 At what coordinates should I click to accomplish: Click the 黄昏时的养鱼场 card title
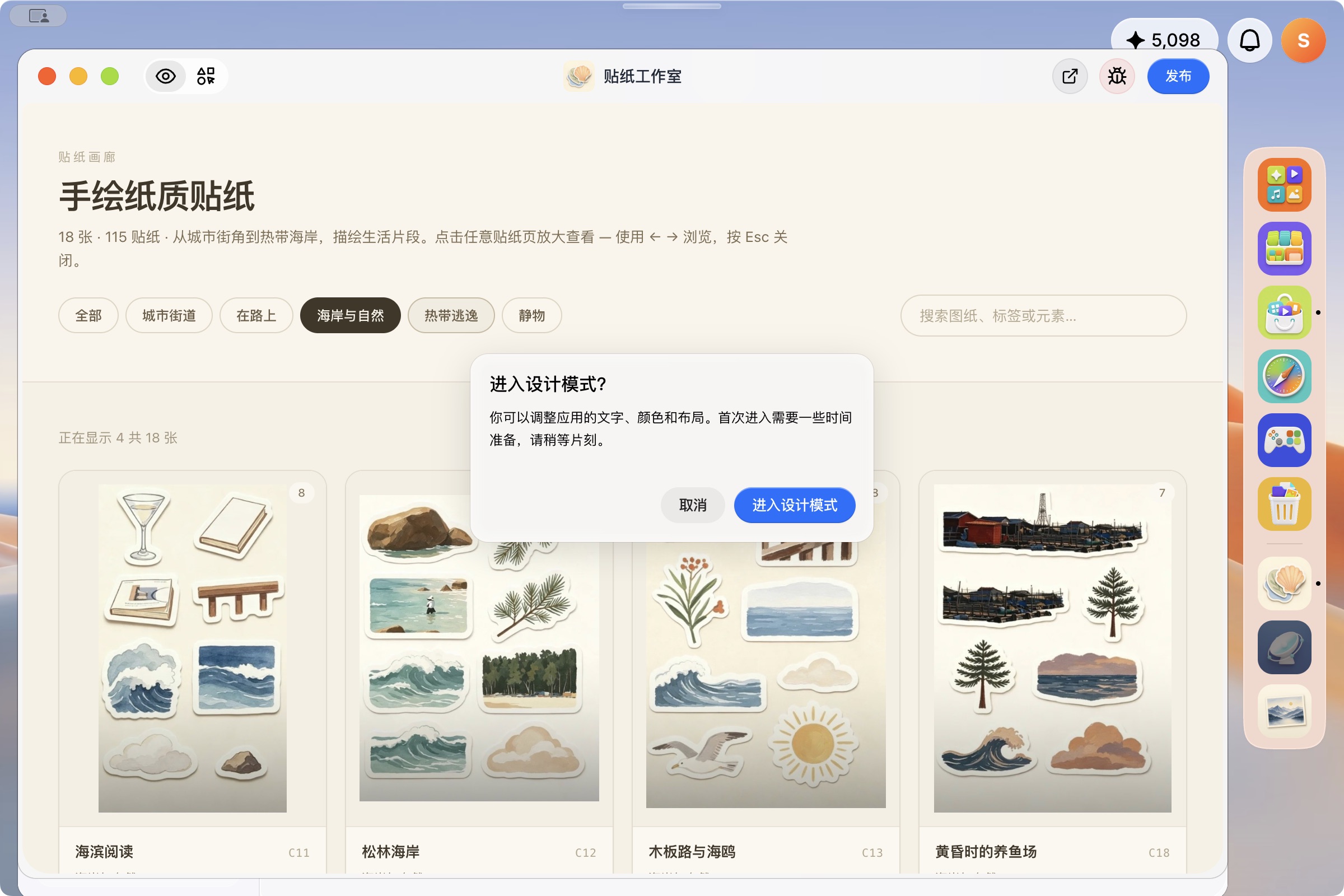tap(986, 851)
